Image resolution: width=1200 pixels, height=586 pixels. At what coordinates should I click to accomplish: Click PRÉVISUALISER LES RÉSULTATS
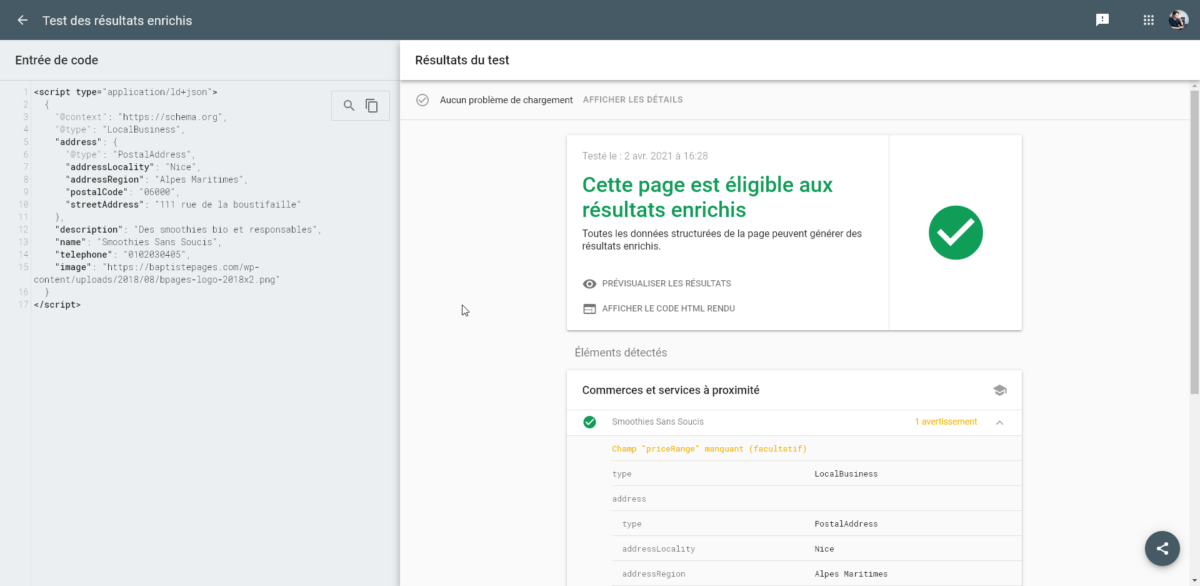coord(666,284)
